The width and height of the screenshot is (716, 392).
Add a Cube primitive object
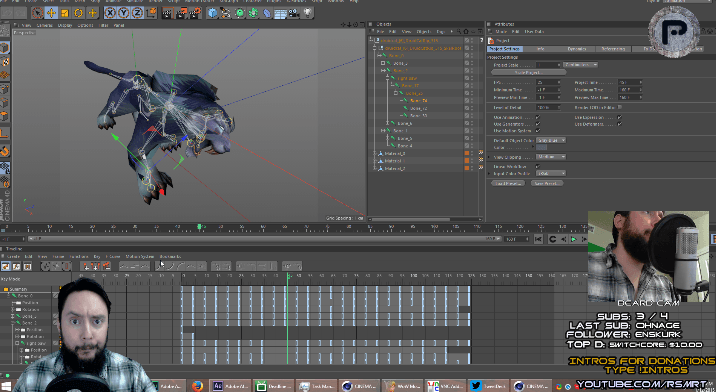[x=212, y=13]
